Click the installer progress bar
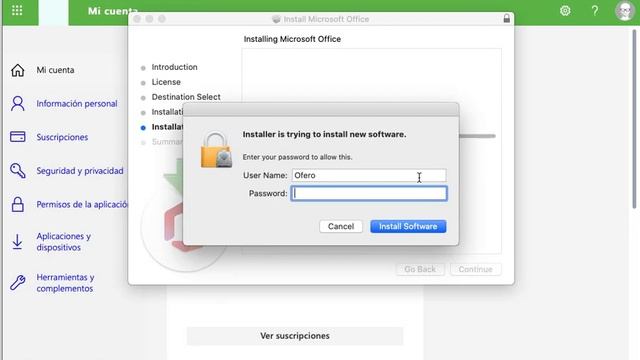The height and width of the screenshot is (360, 640). click(477, 136)
